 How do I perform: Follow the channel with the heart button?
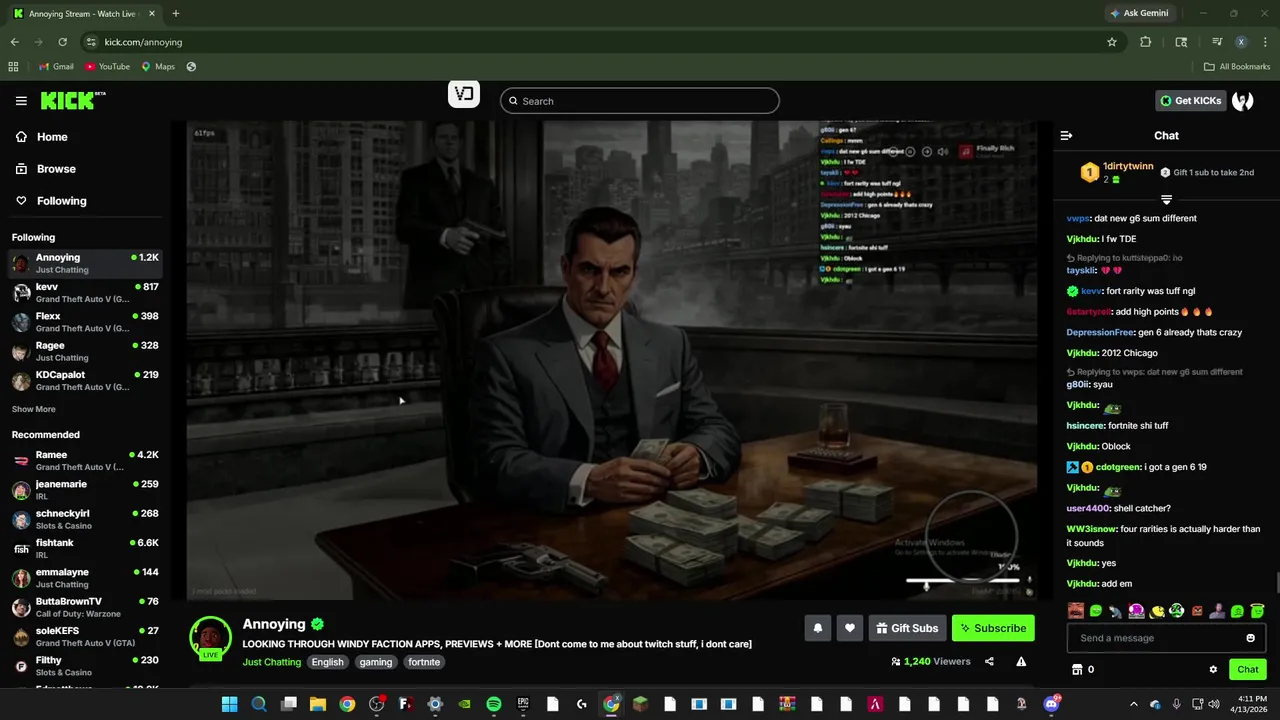coord(850,628)
